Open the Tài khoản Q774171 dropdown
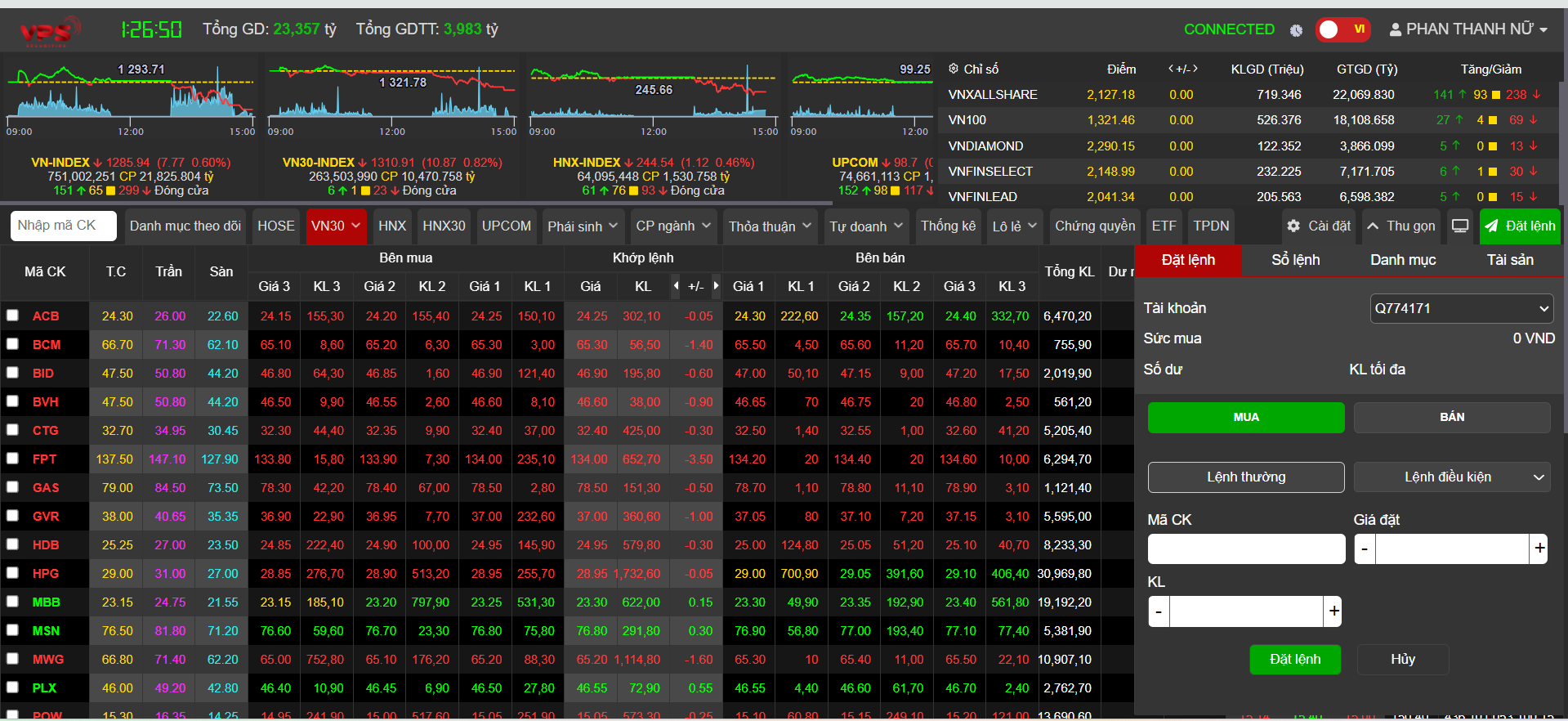Image resolution: width=1568 pixels, height=721 pixels. 1462,308
